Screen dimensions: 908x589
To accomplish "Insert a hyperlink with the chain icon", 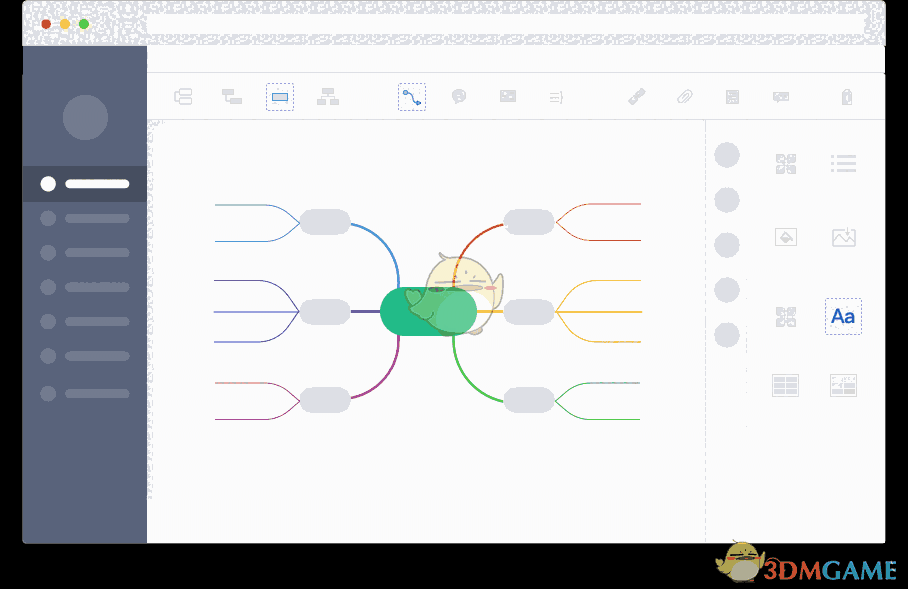I will 637,96.
